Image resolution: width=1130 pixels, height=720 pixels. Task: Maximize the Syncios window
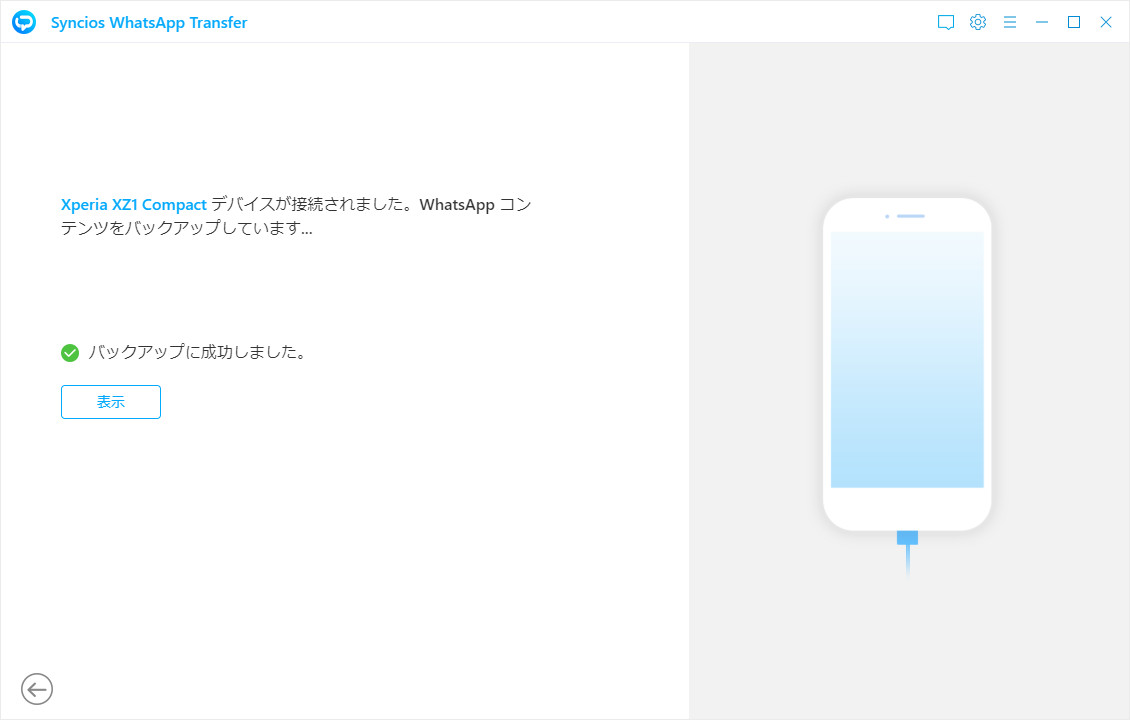[x=1074, y=22]
